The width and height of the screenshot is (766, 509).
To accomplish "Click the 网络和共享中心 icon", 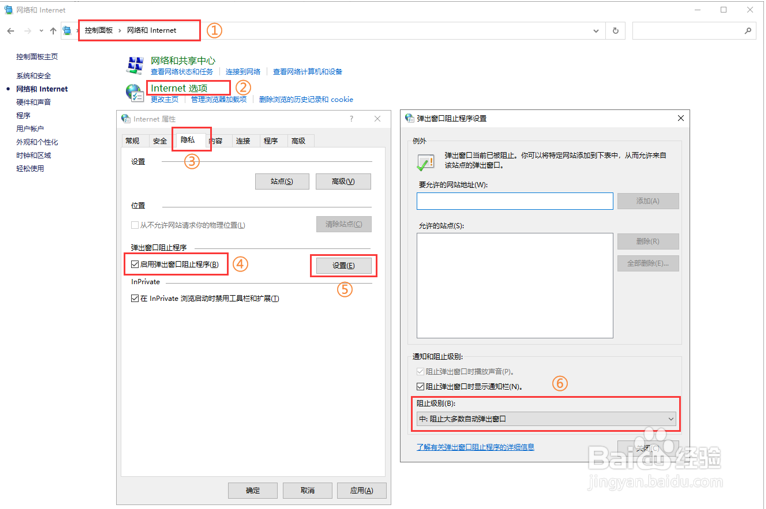I will click(135, 65).
